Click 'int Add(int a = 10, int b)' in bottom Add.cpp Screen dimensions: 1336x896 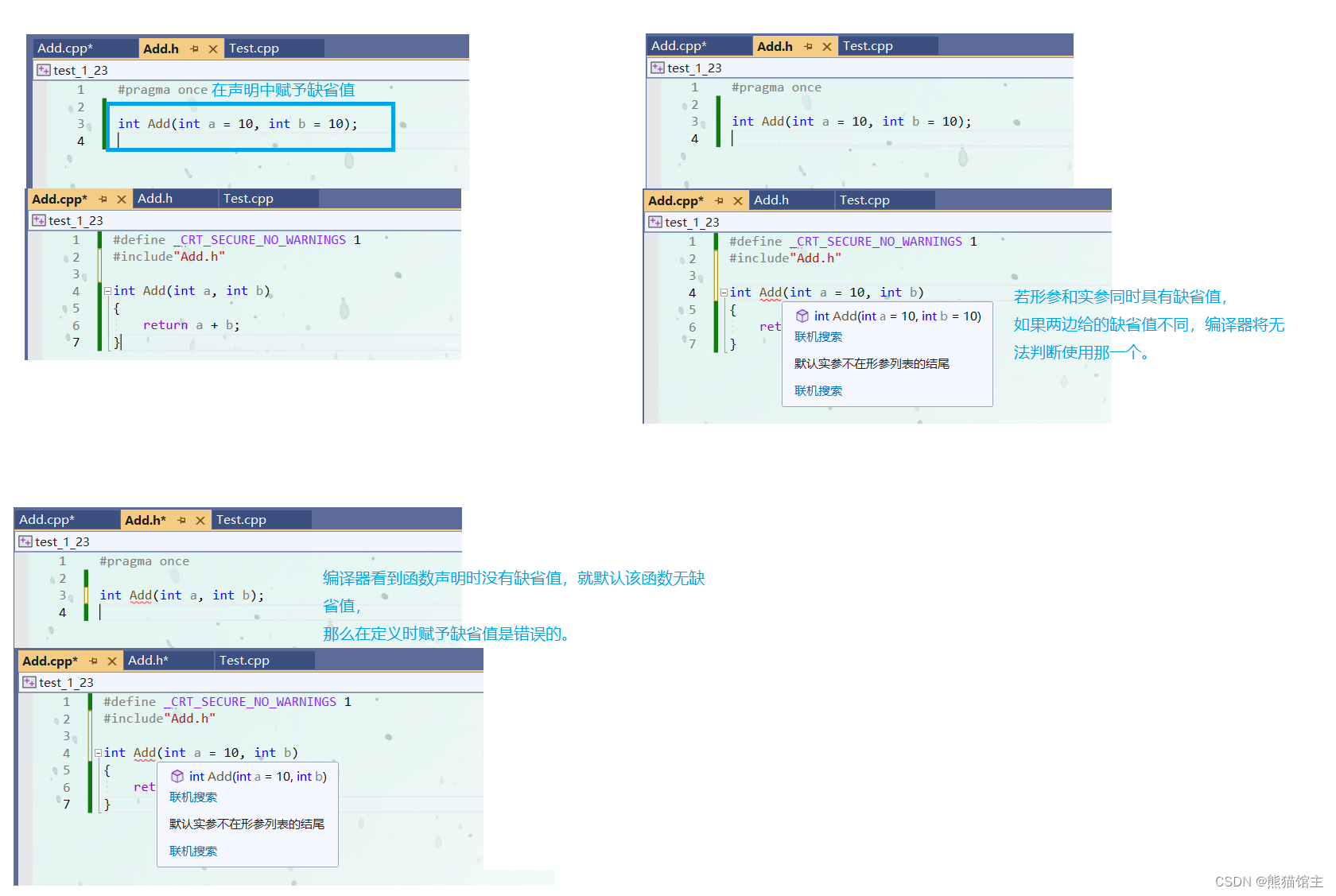point(201,753)
